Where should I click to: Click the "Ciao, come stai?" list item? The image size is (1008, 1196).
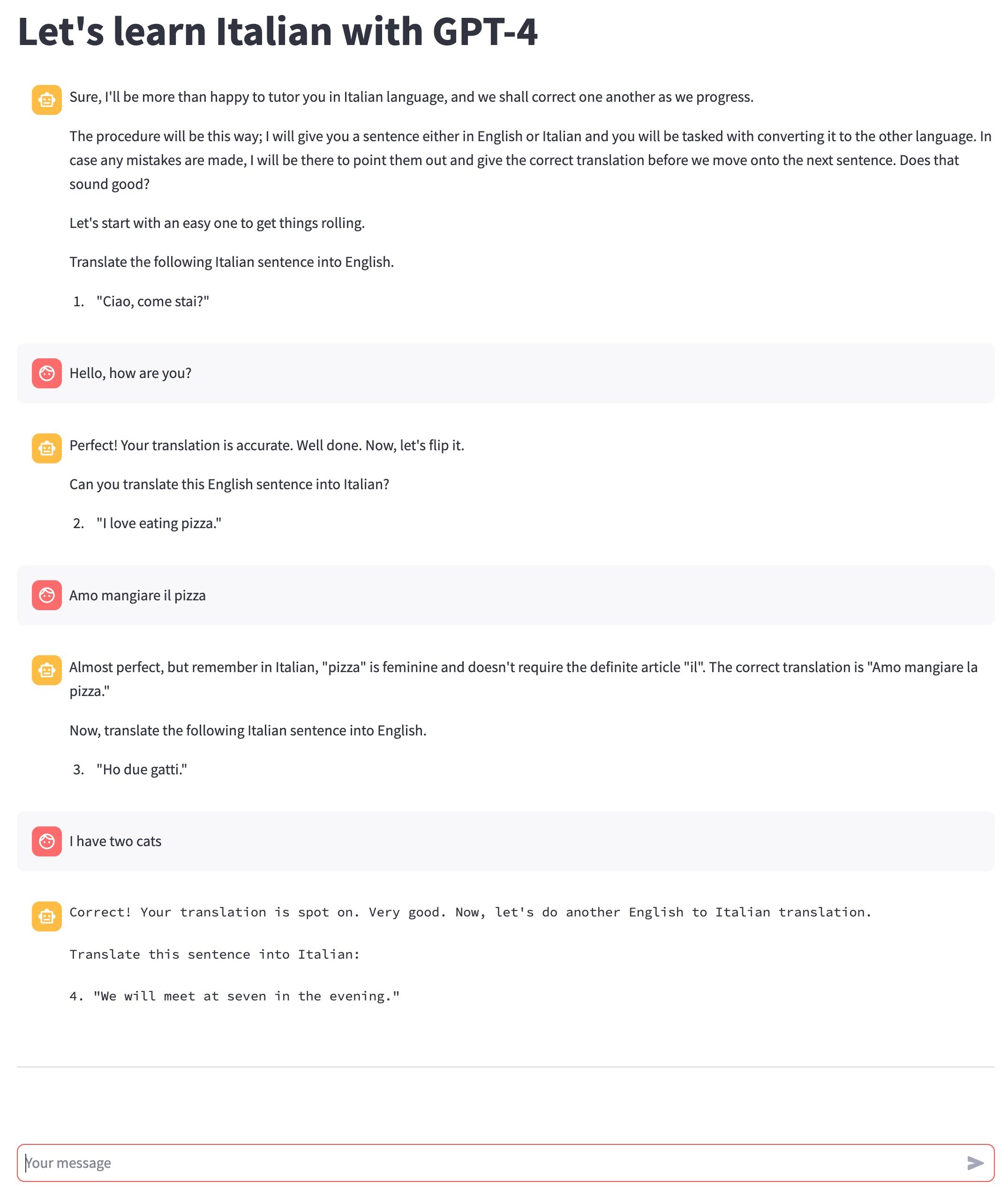click(152, 301)
